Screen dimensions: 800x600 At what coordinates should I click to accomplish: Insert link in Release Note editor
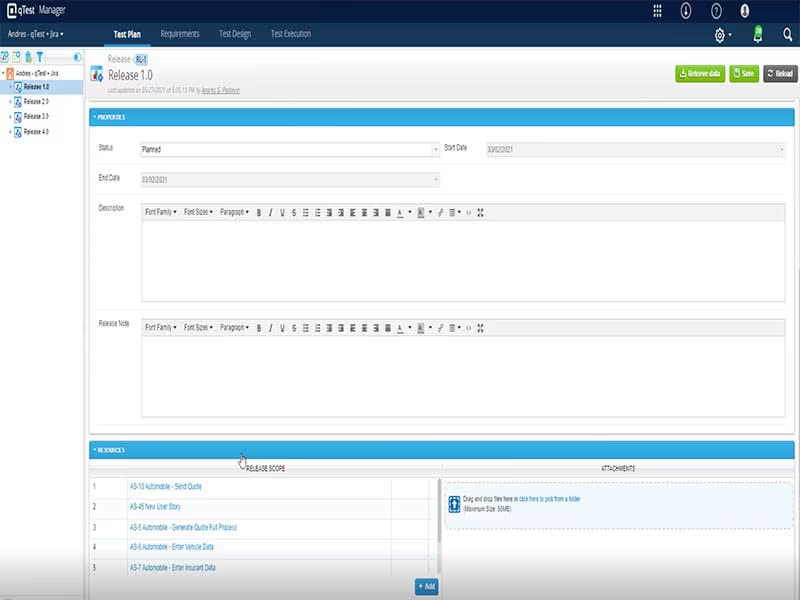click(440, 328)
